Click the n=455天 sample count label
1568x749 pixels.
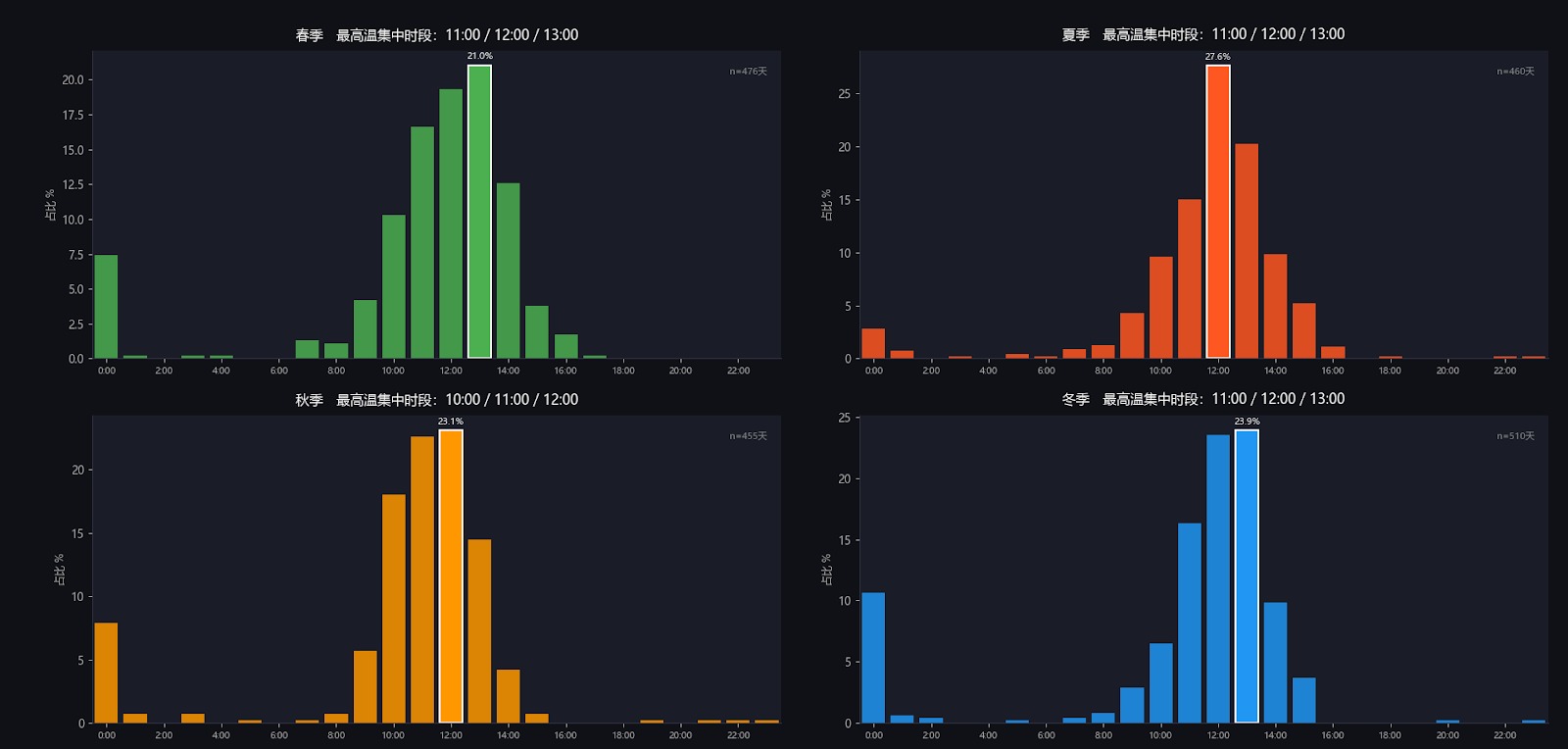[x=748, y=436]
